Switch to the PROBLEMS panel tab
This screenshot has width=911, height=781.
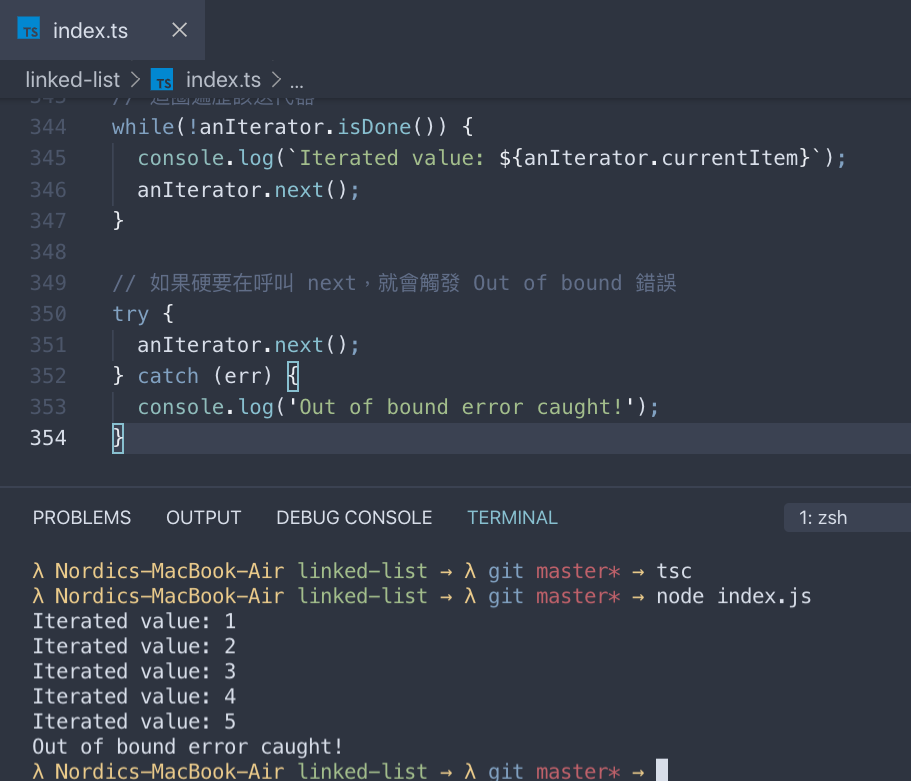82,517
